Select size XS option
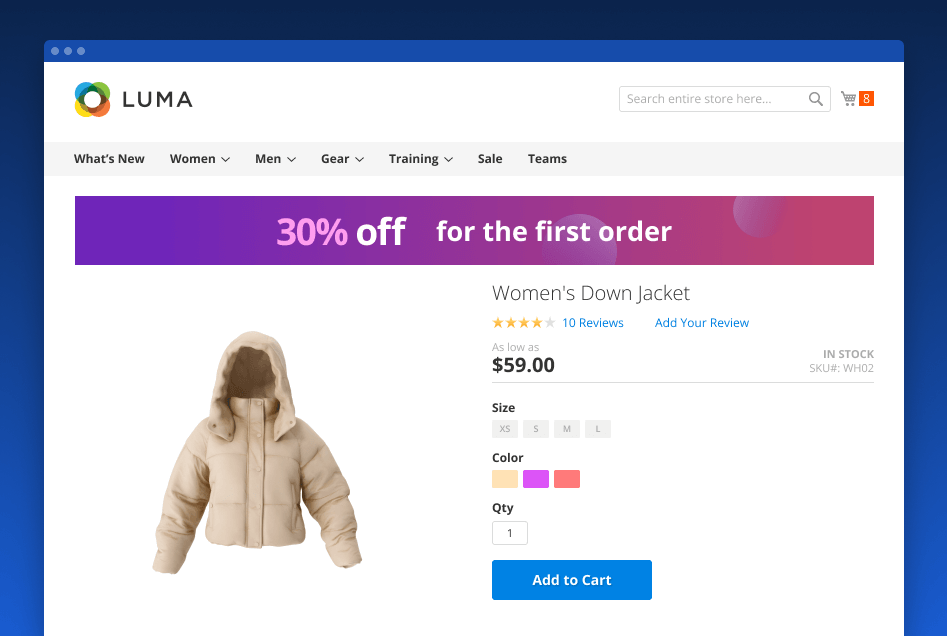The height and width of the screenshot is (636, 947). pos(505,429)
